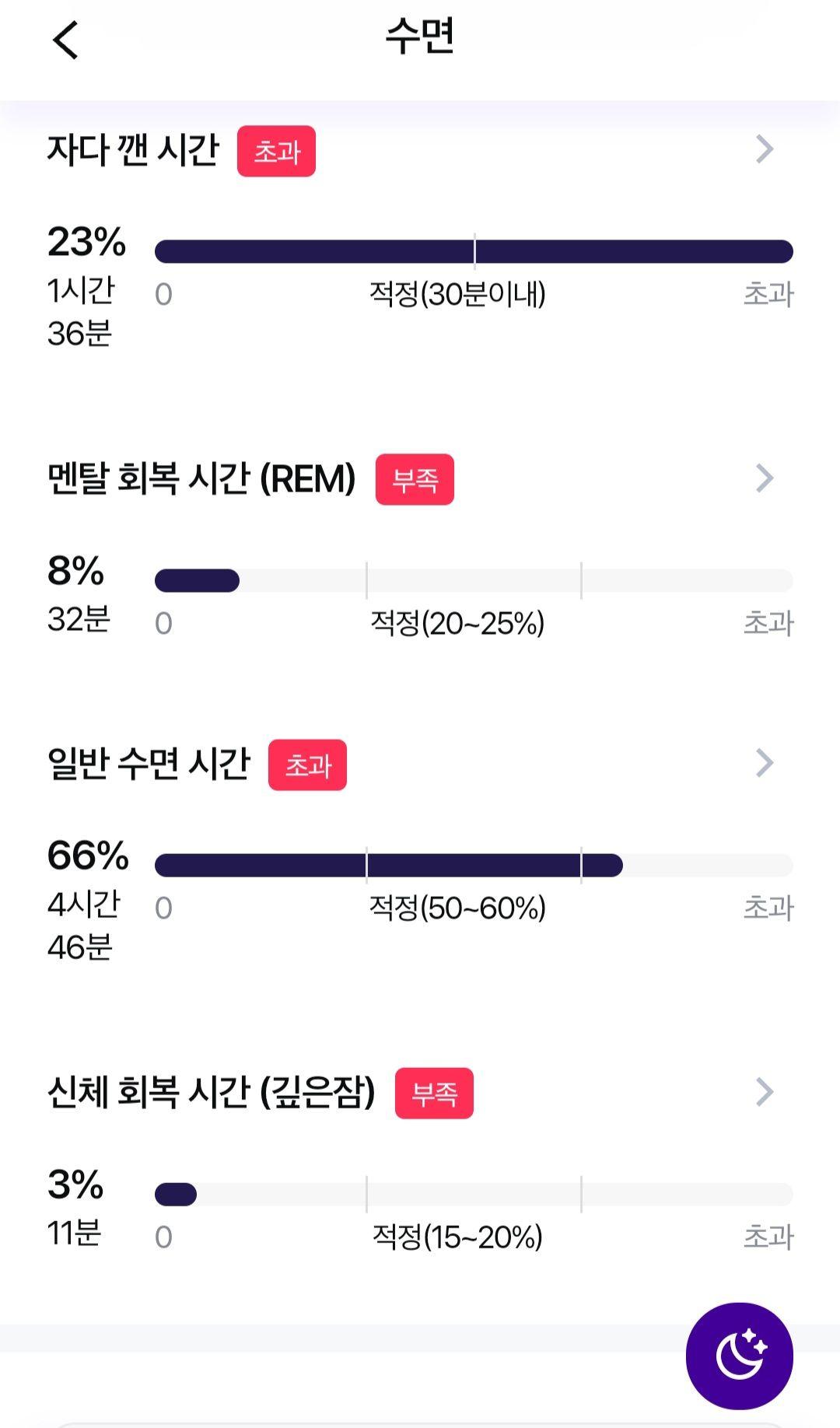Viewport: 840px width, 1428px height.
Task: Tap the purple moon sleep button
Action: (739, 1356)
